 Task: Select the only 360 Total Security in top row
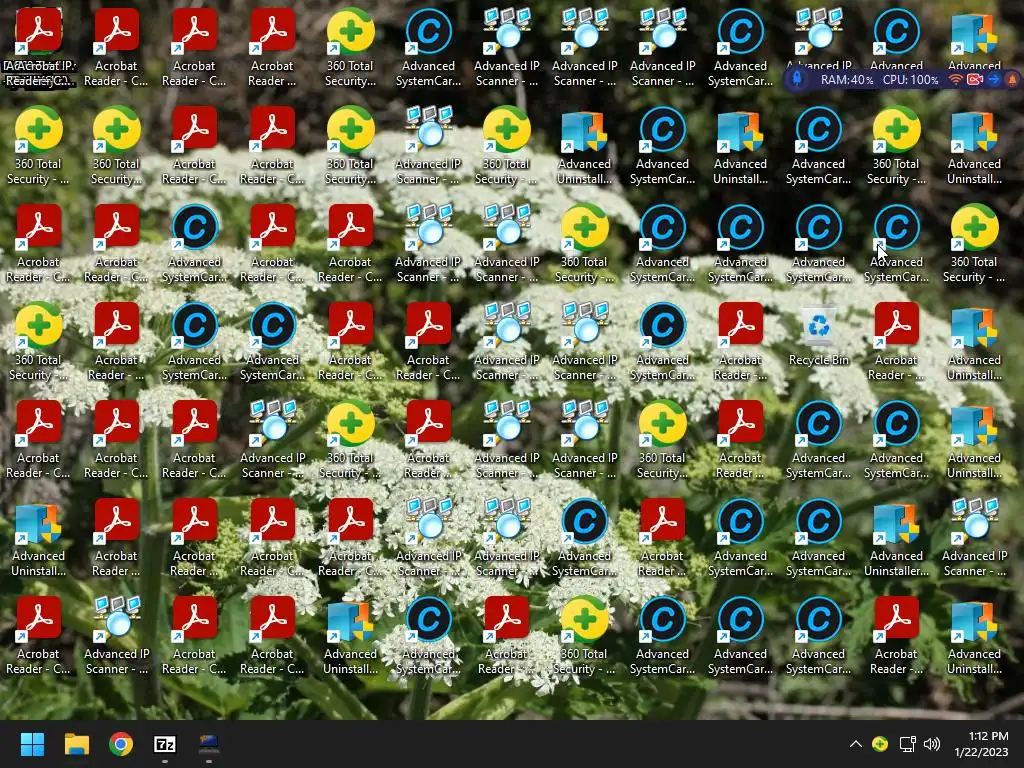coord(351,46)
